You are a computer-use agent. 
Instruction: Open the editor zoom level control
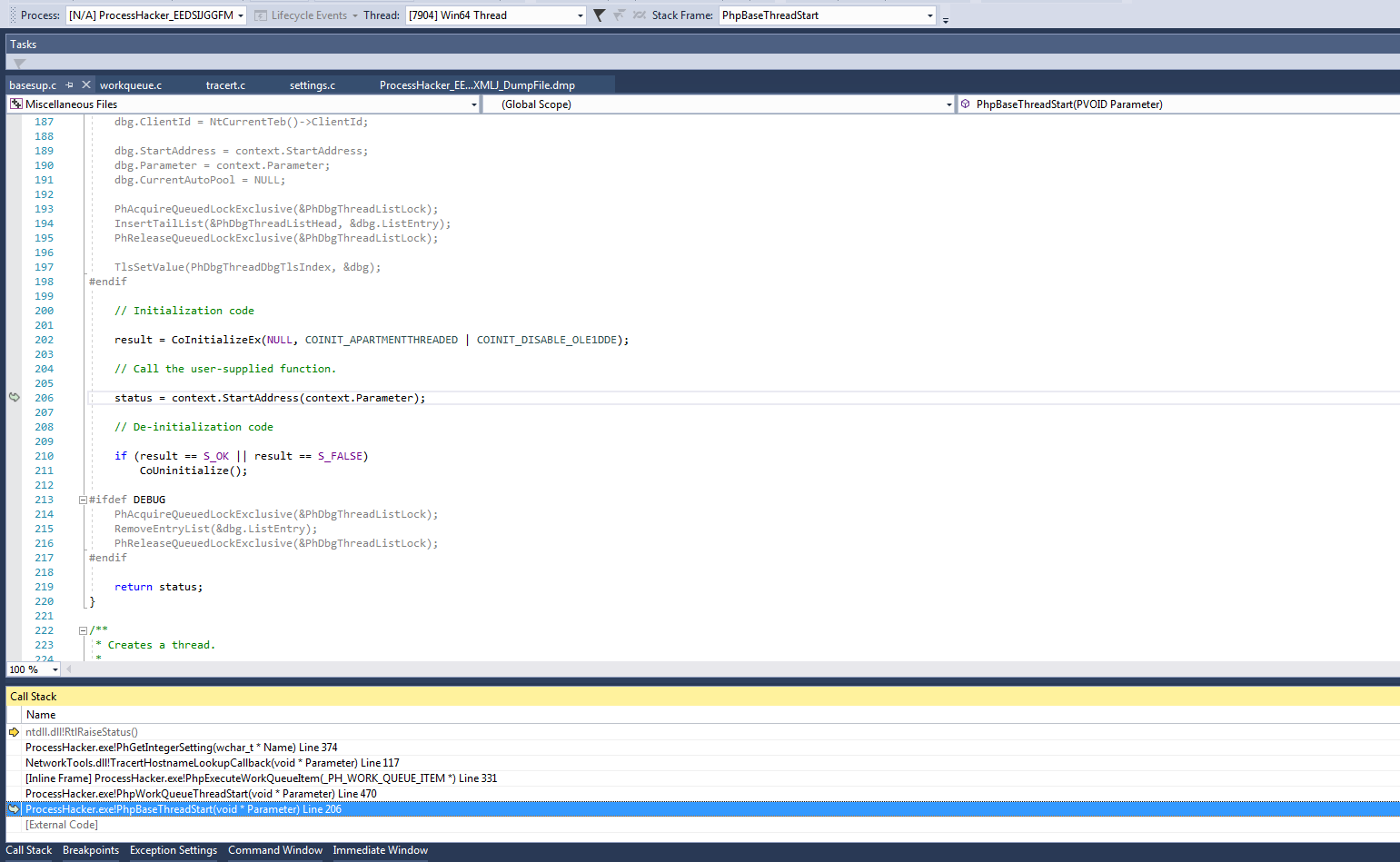tap(33, 669)
